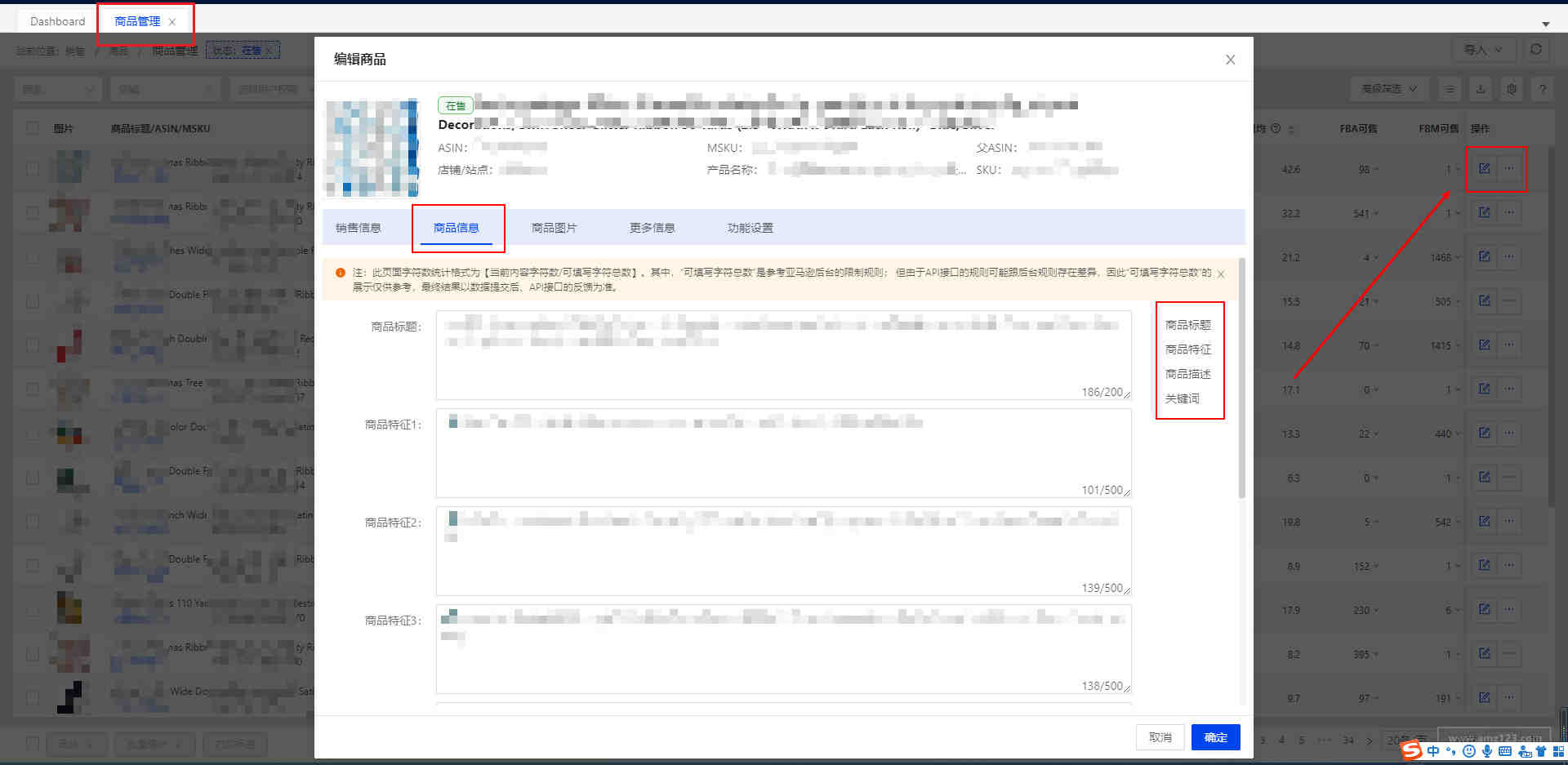The height and width of the screenshot is (765, 1568).
Task: Tick the checkbox in the bottom batch bar
Action: [x=33, y=744]
